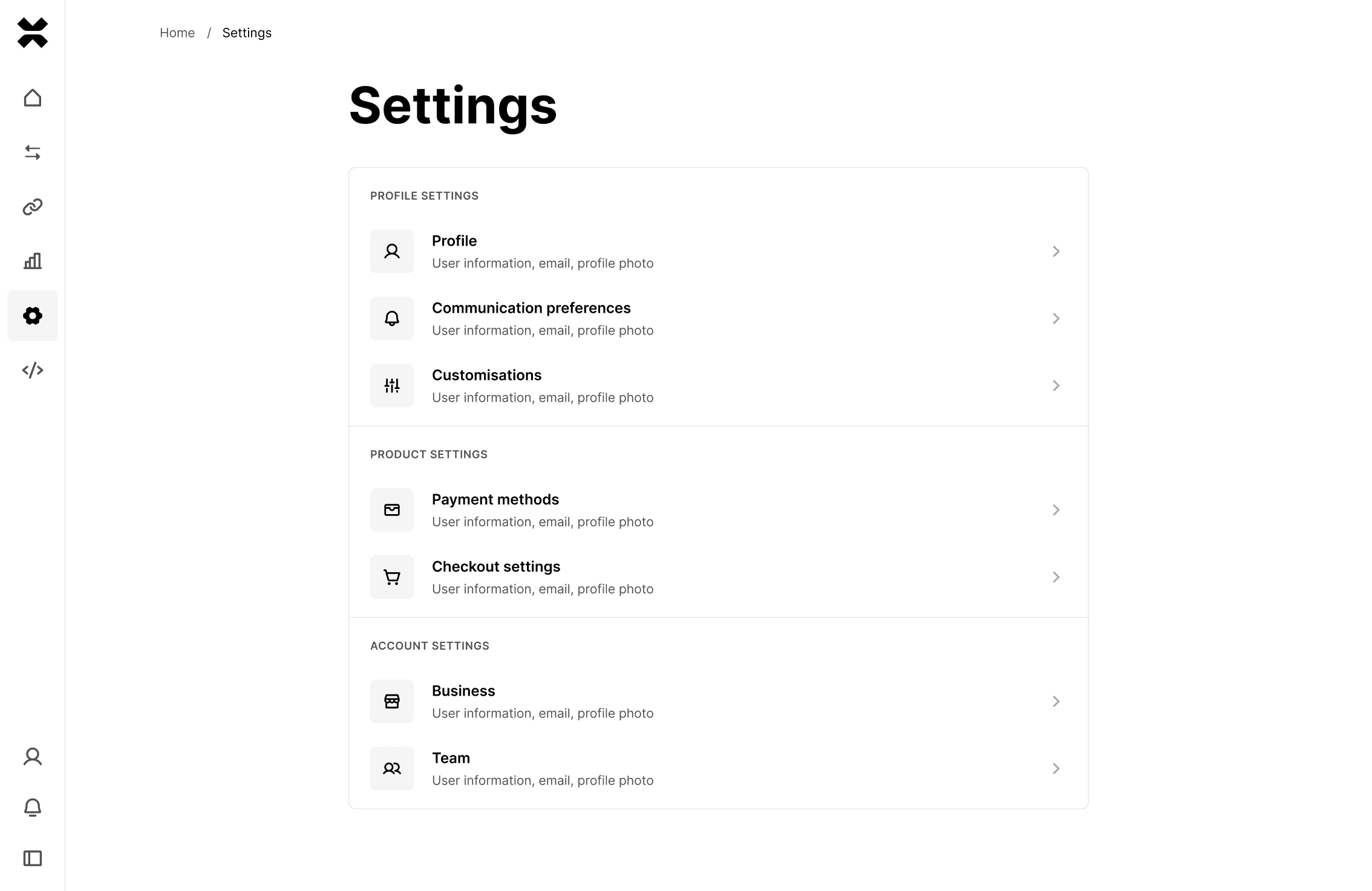Select the Business storefront icon
The height and width of the screenshot is (891, 1372).
tap(392, 702)
